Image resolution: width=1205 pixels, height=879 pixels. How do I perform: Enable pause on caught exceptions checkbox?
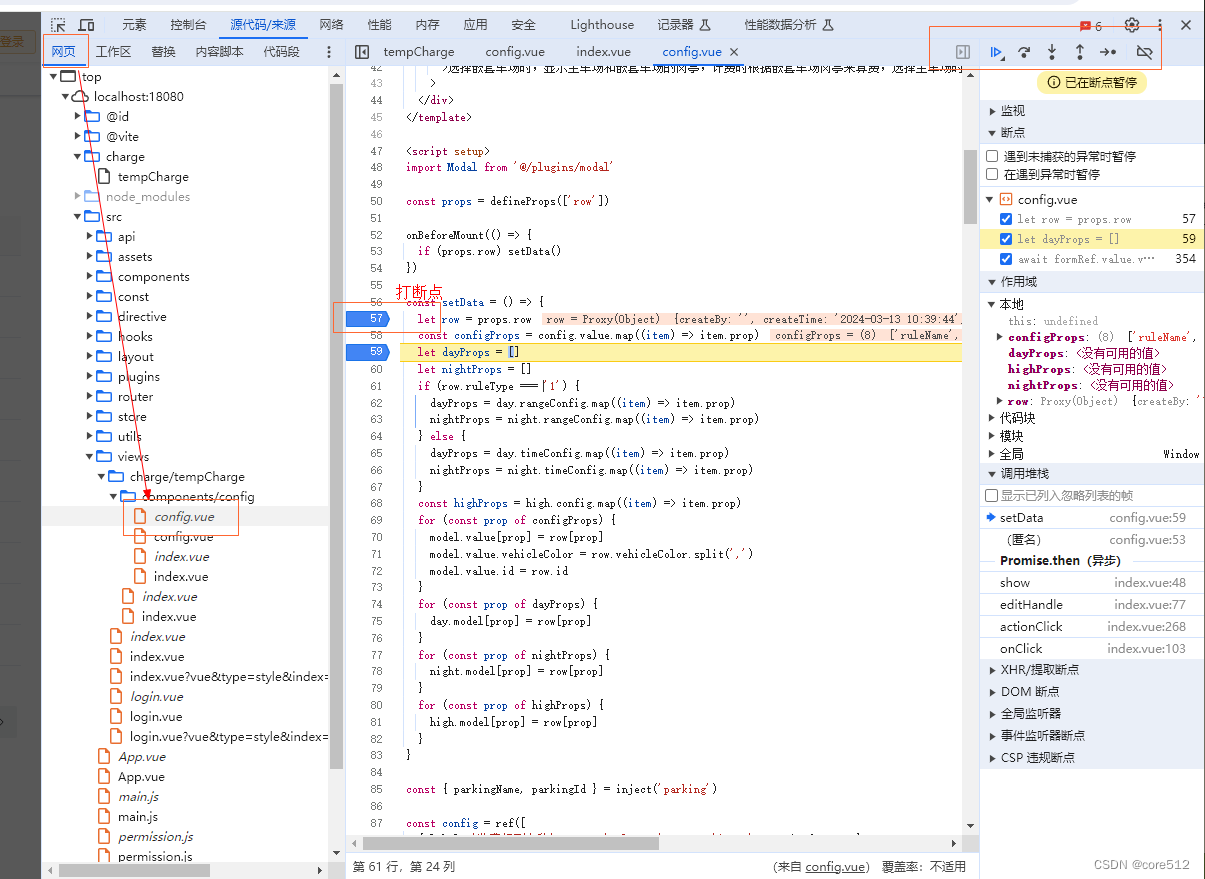(x=992, y=175)
